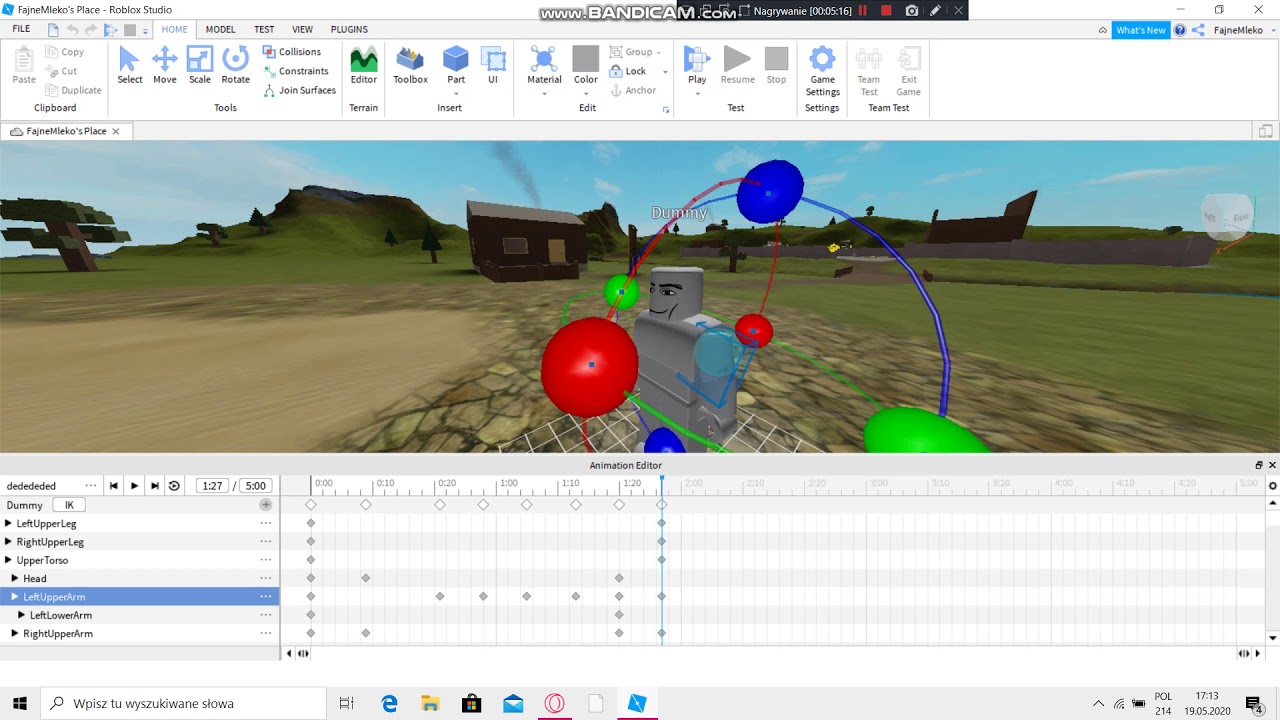
Task: Start Team Test
Action: pos(869,71)
